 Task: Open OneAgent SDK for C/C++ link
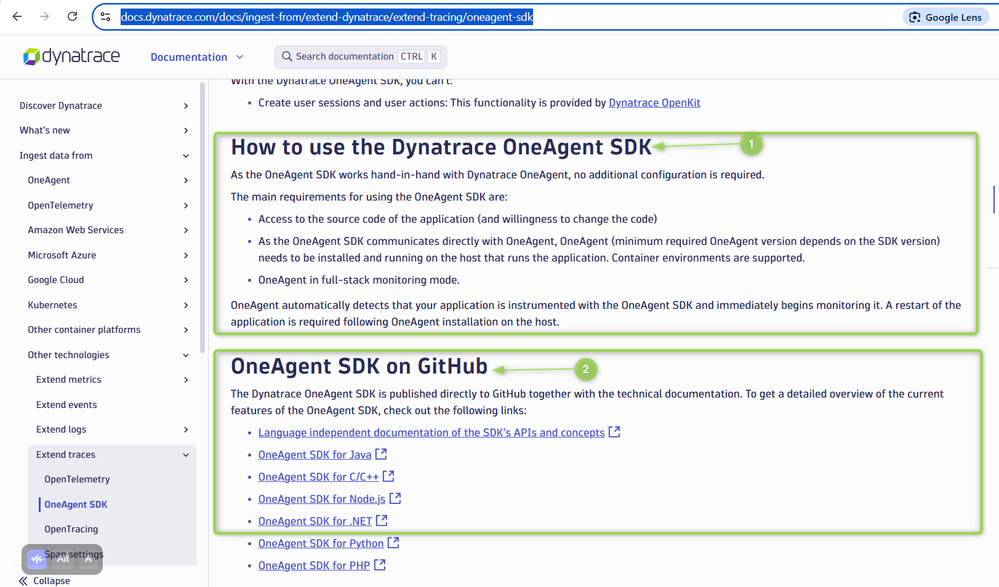point(319,477)
